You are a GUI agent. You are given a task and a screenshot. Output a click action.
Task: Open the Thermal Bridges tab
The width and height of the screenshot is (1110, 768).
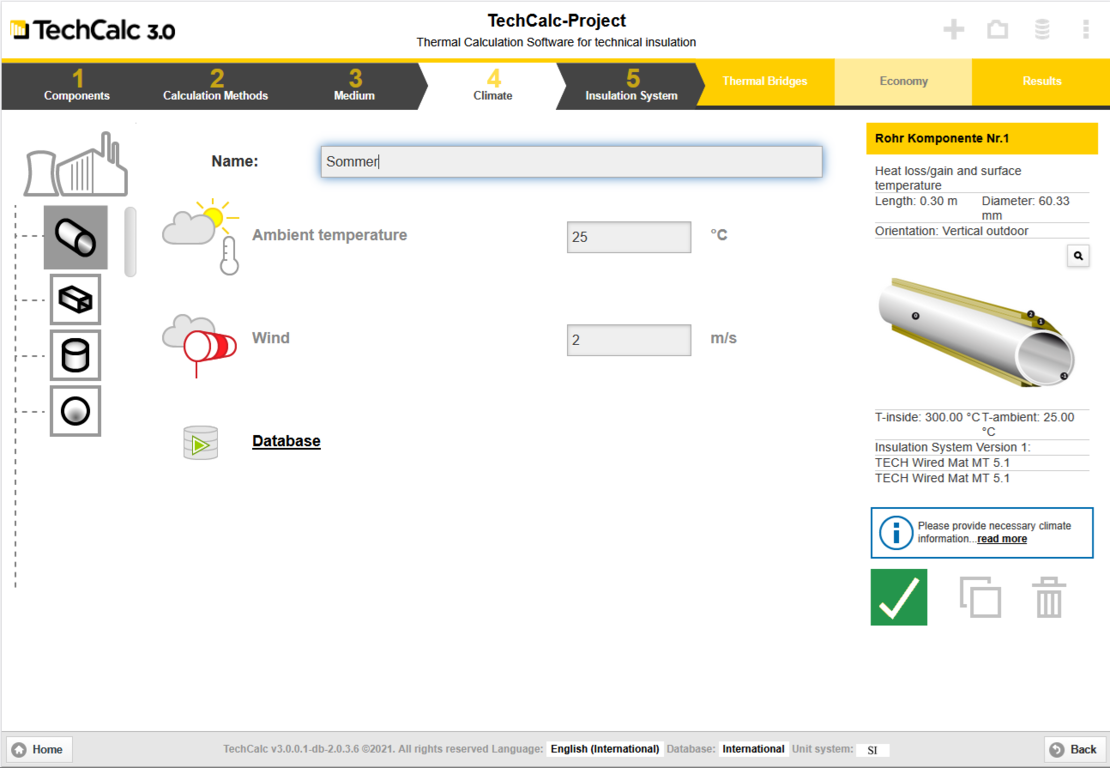click(x=765, y=81)
